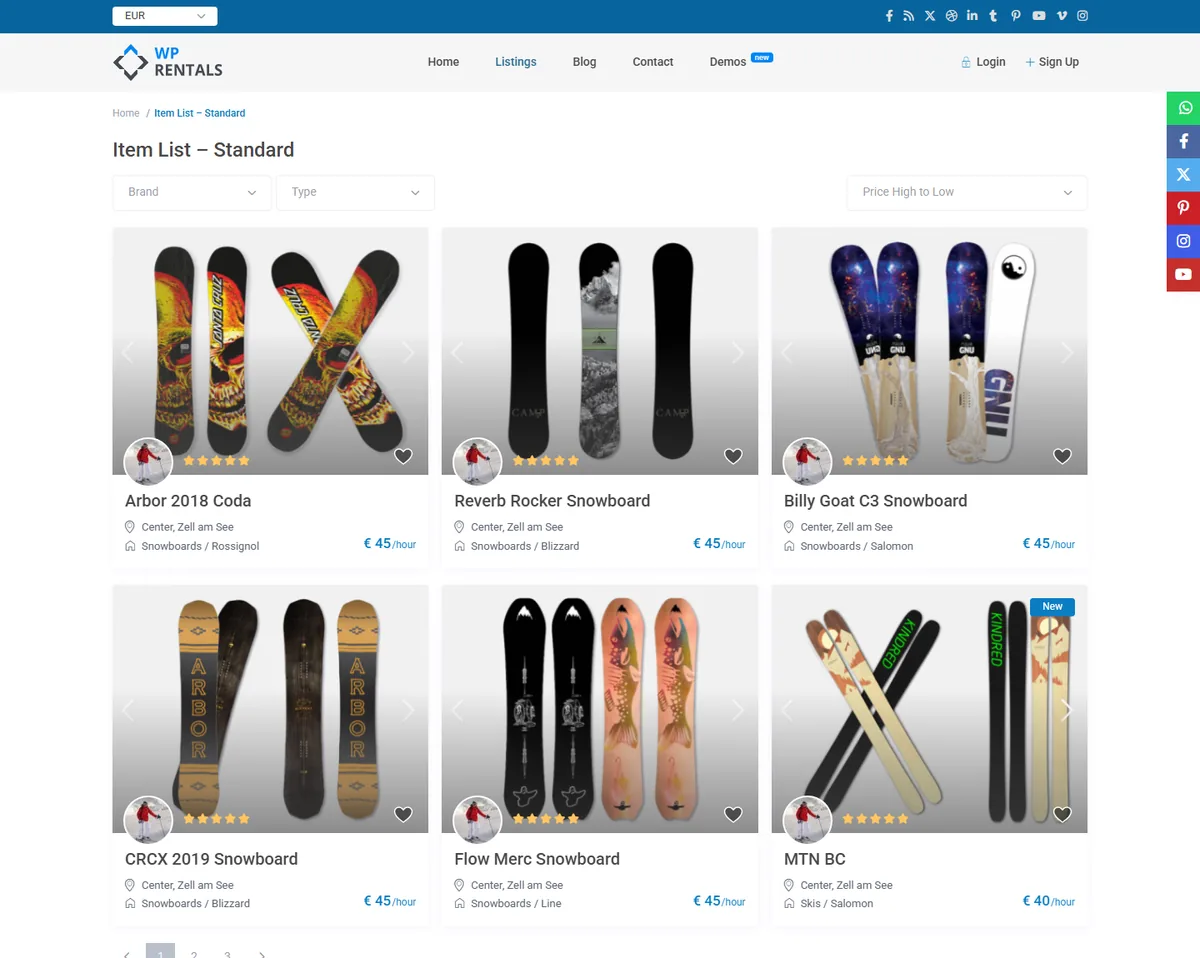
Task: Show previous image of Reverb Rocker Snowboard
Action: point(457,352)
